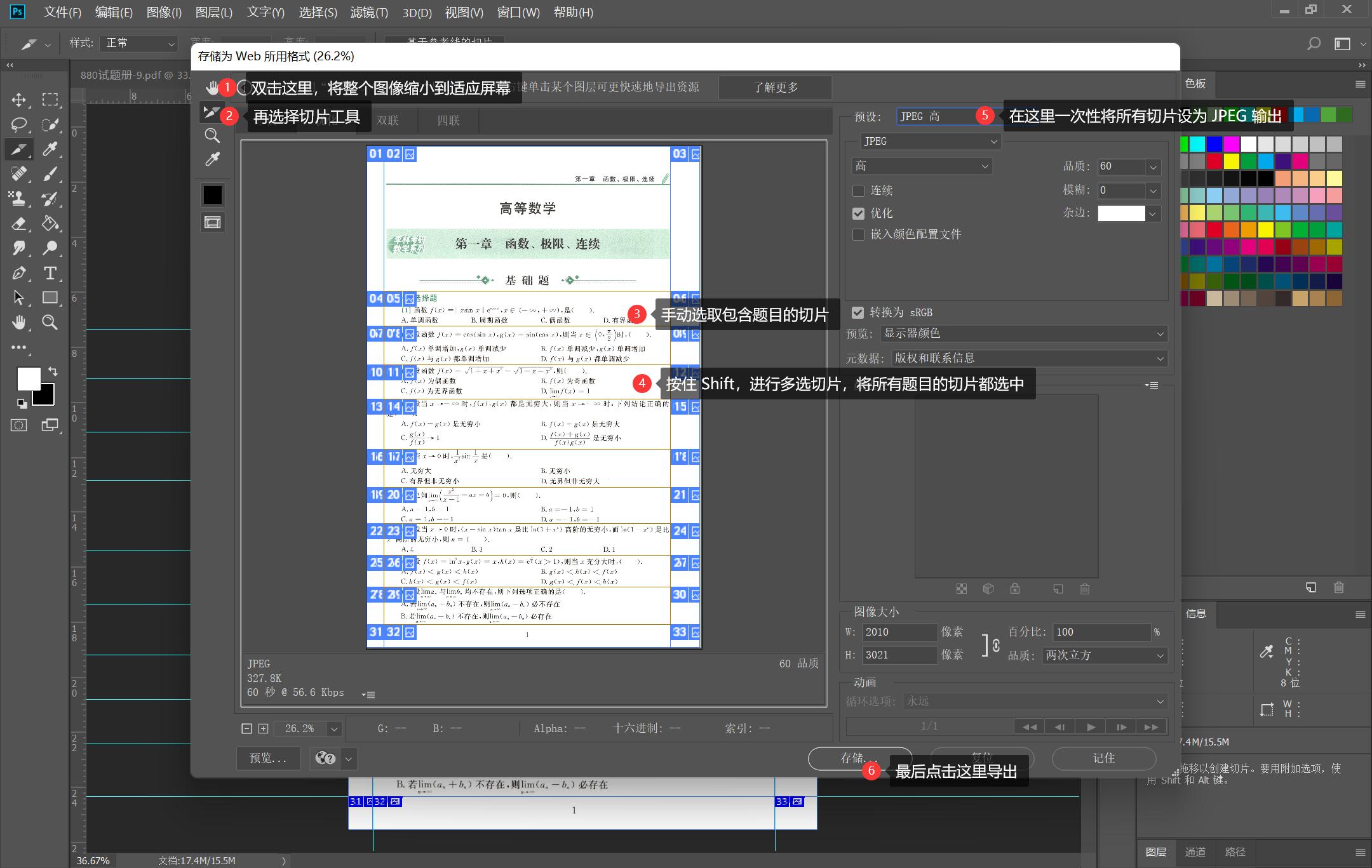Screen dimensions: 1372x868
Task: Open the 两次立方 resample quality dropdown
Action: click(x=1105, y=655)
